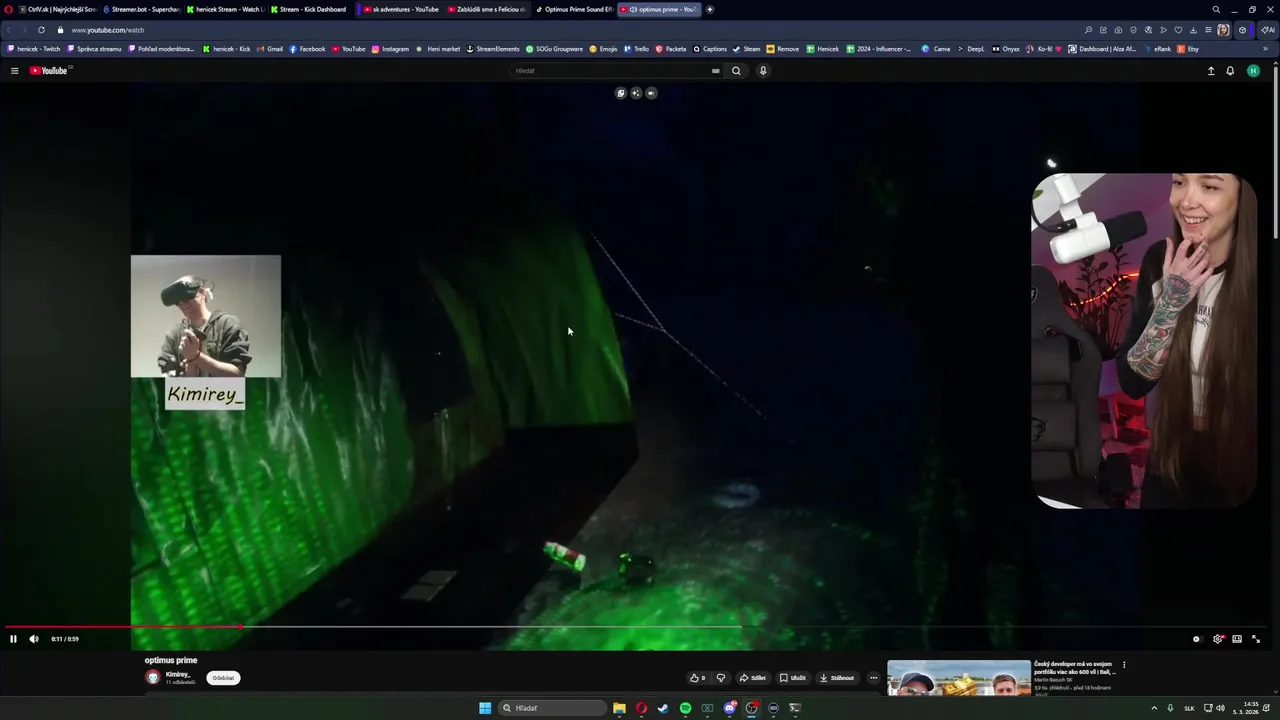The image size is (1280, 720).
Task: Open the Etsy bookmark
Action: [1188, 49]
